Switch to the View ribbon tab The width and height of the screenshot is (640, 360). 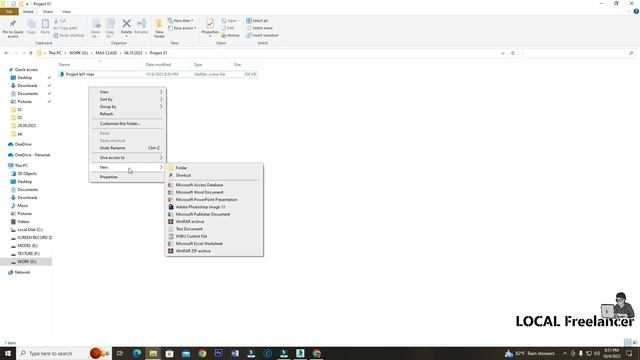pos(66,12)
